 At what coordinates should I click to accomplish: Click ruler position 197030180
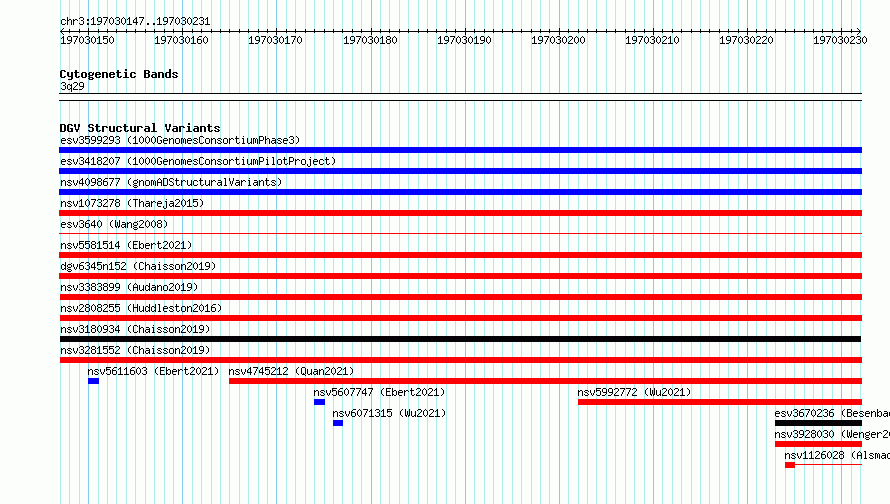tap(370, 40)
